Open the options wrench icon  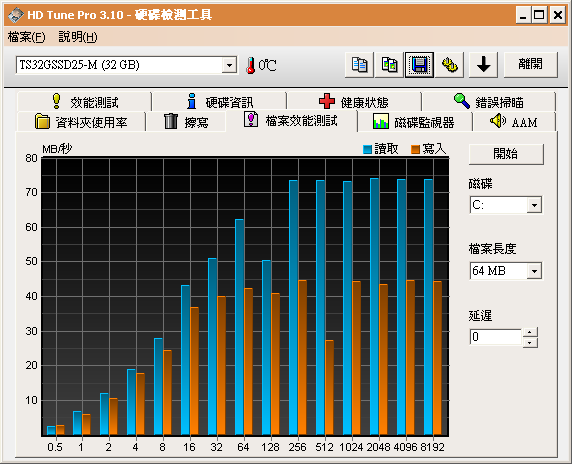pyautogui.click(x=450, y=65)
